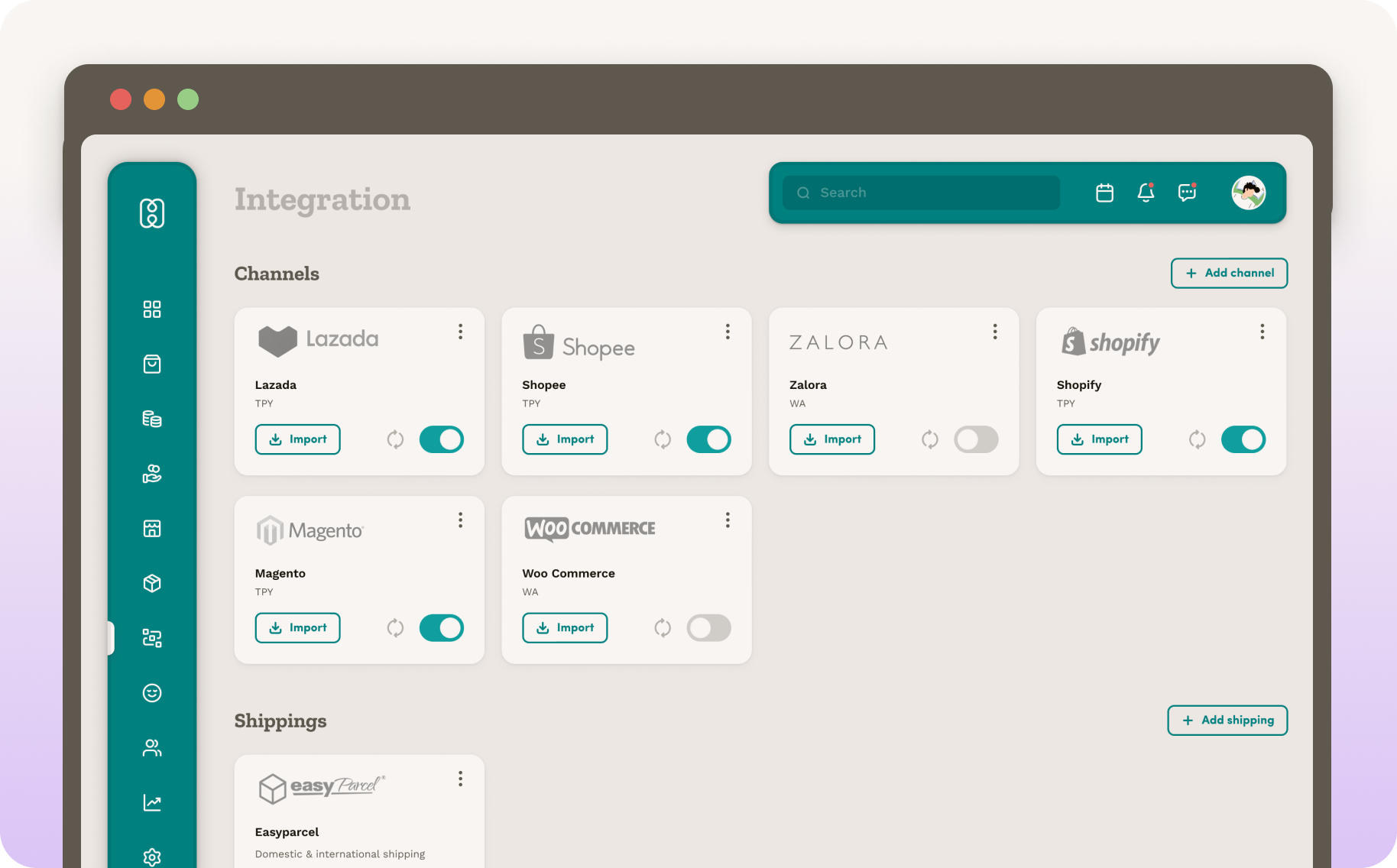Enable the Zalora sync toggle
This screenshot has height=868, width=1397.
point(976,439)
